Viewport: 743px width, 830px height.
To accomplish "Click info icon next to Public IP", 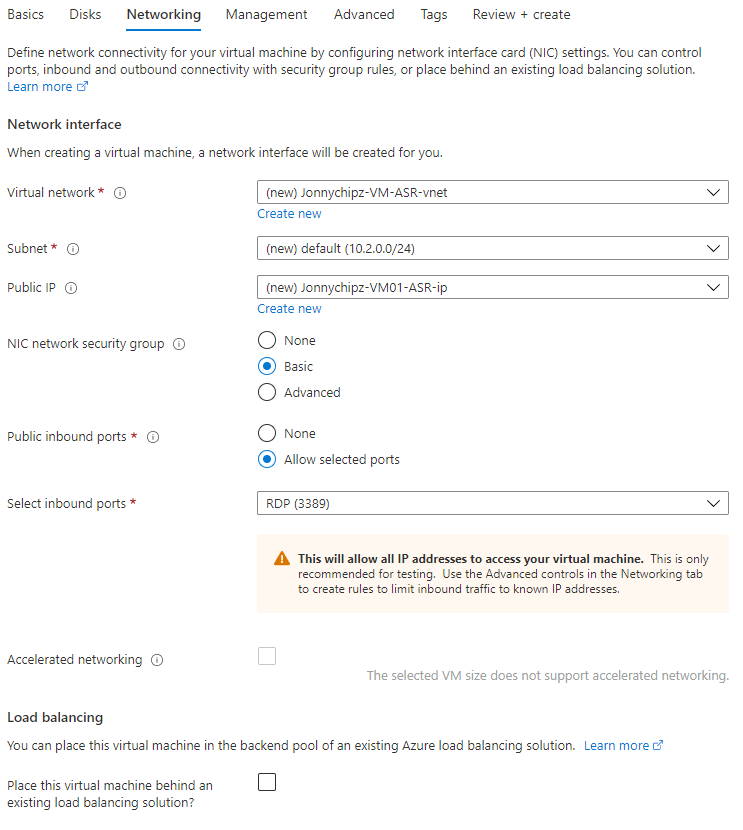I will click(71, 288).
